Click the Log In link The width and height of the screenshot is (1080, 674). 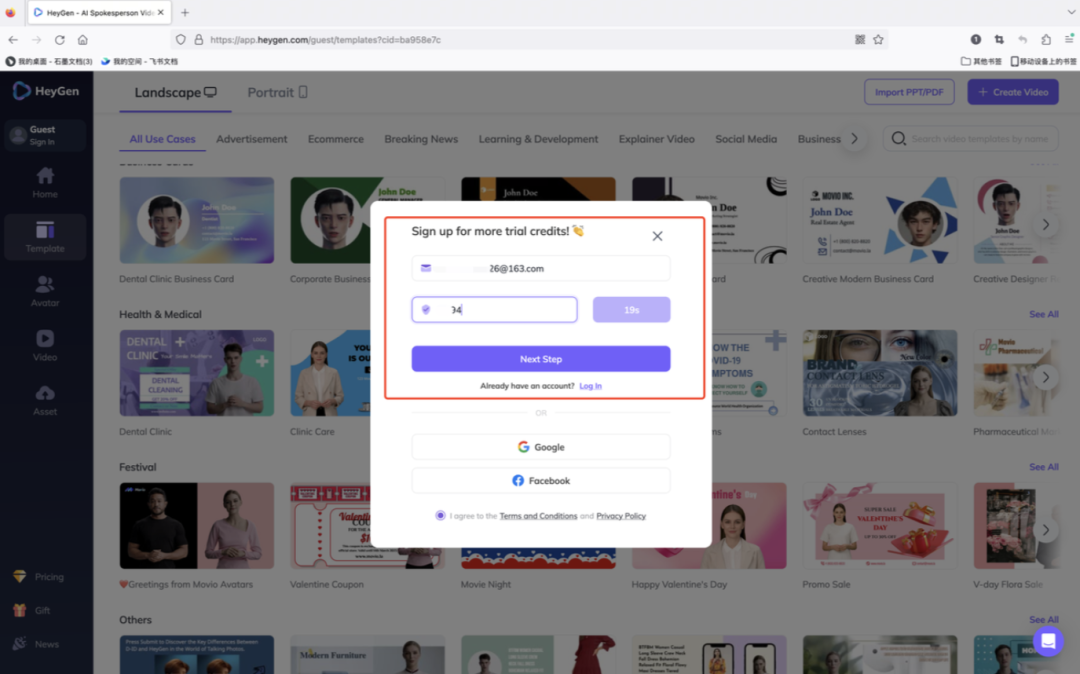pyautogui.click(x=590, y=386)
